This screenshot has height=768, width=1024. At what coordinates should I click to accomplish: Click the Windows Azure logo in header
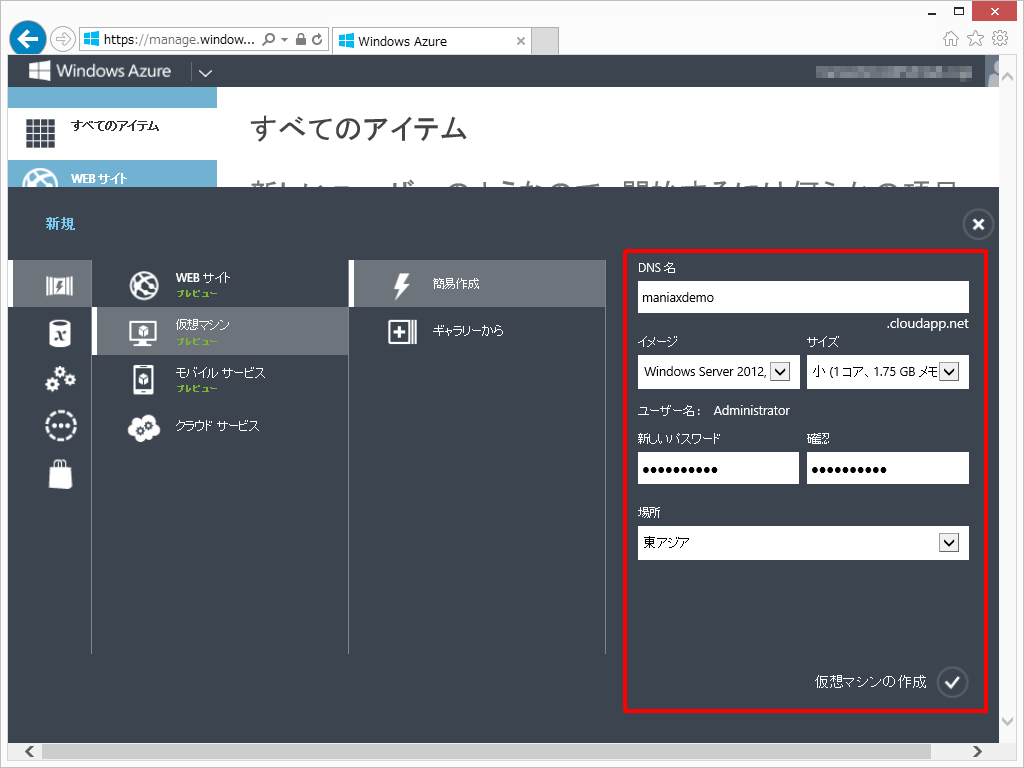pyautogui.click(x=100, y=71)
